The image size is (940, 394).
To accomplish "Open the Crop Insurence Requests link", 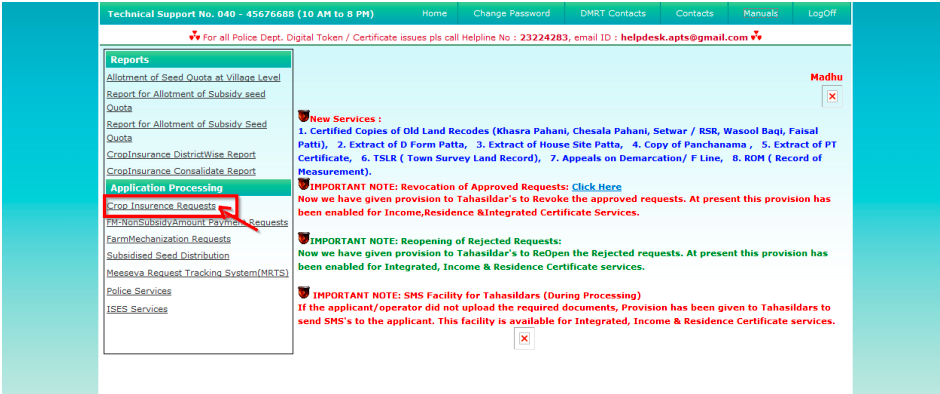I will (x=161, y=206).
